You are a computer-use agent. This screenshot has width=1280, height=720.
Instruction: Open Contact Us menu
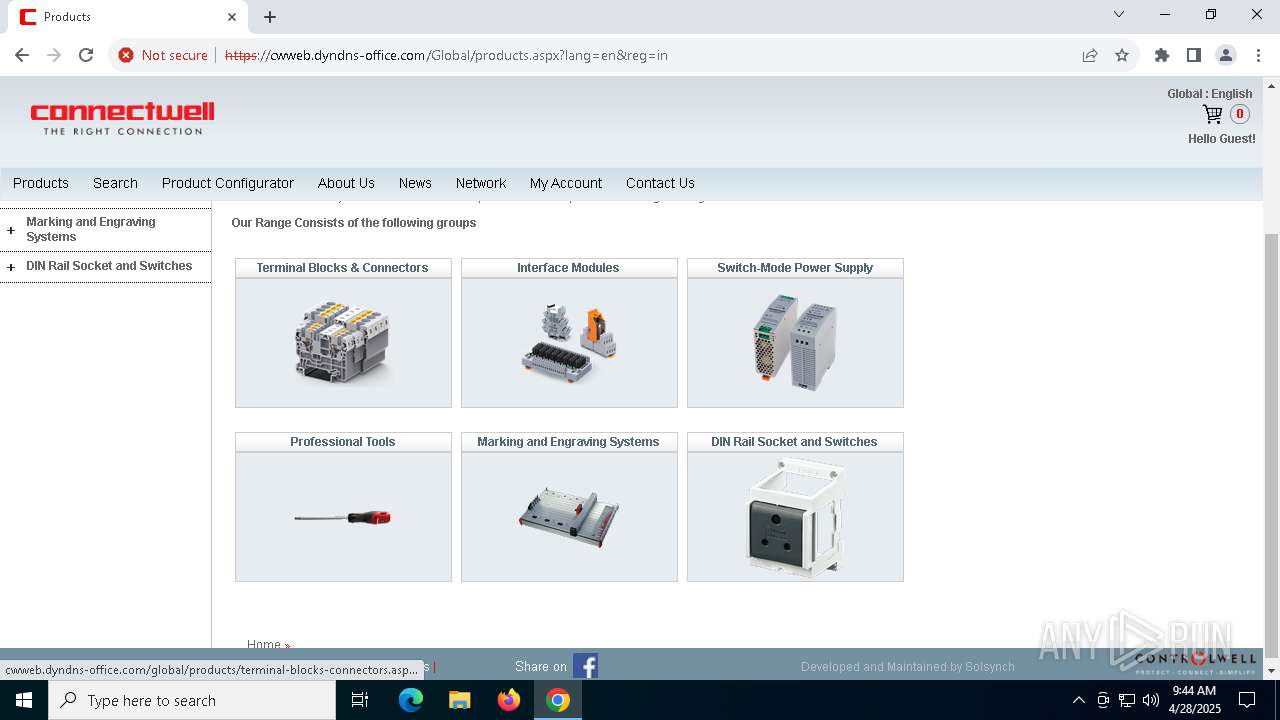click(x=660, y=183)
